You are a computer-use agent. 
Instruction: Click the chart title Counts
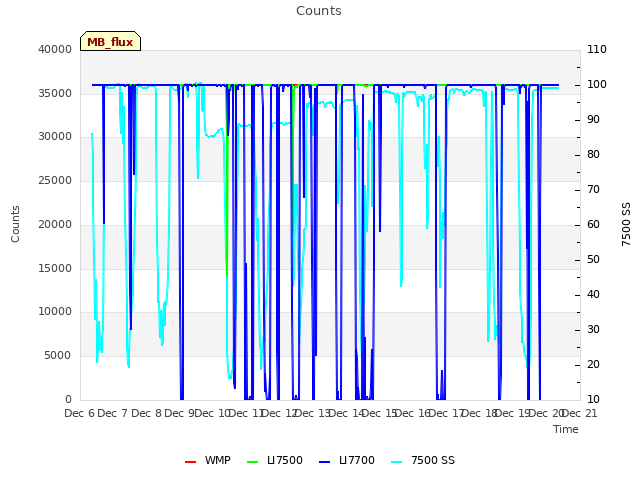coord(319,11)
